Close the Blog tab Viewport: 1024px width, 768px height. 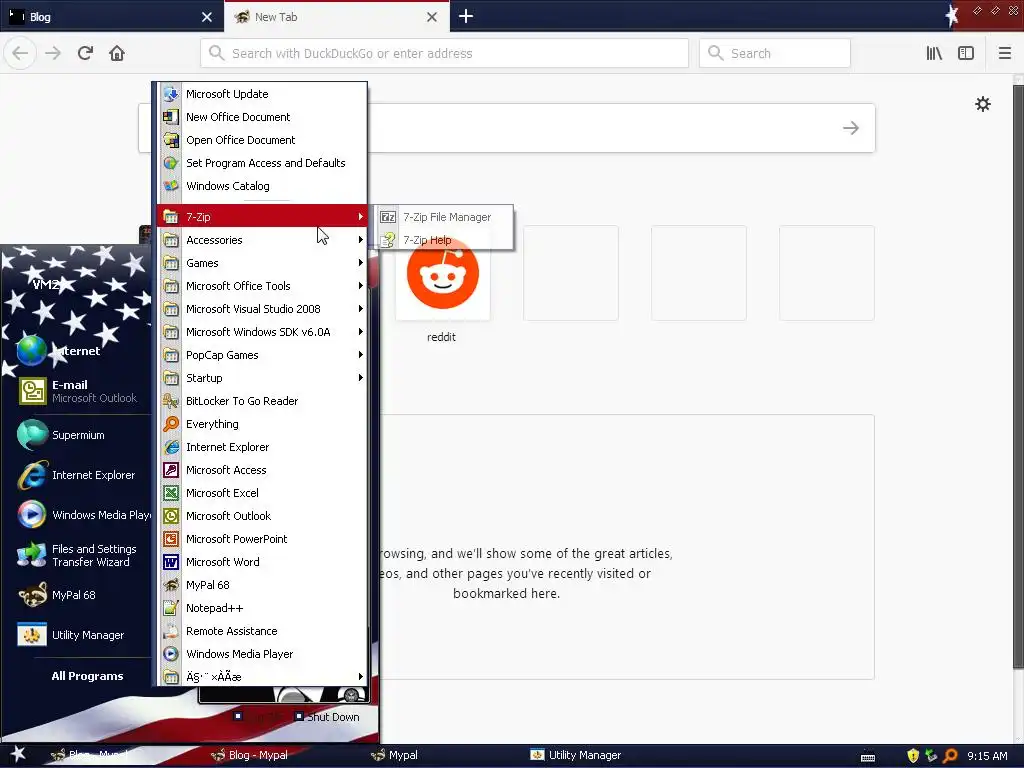(206, 17)
